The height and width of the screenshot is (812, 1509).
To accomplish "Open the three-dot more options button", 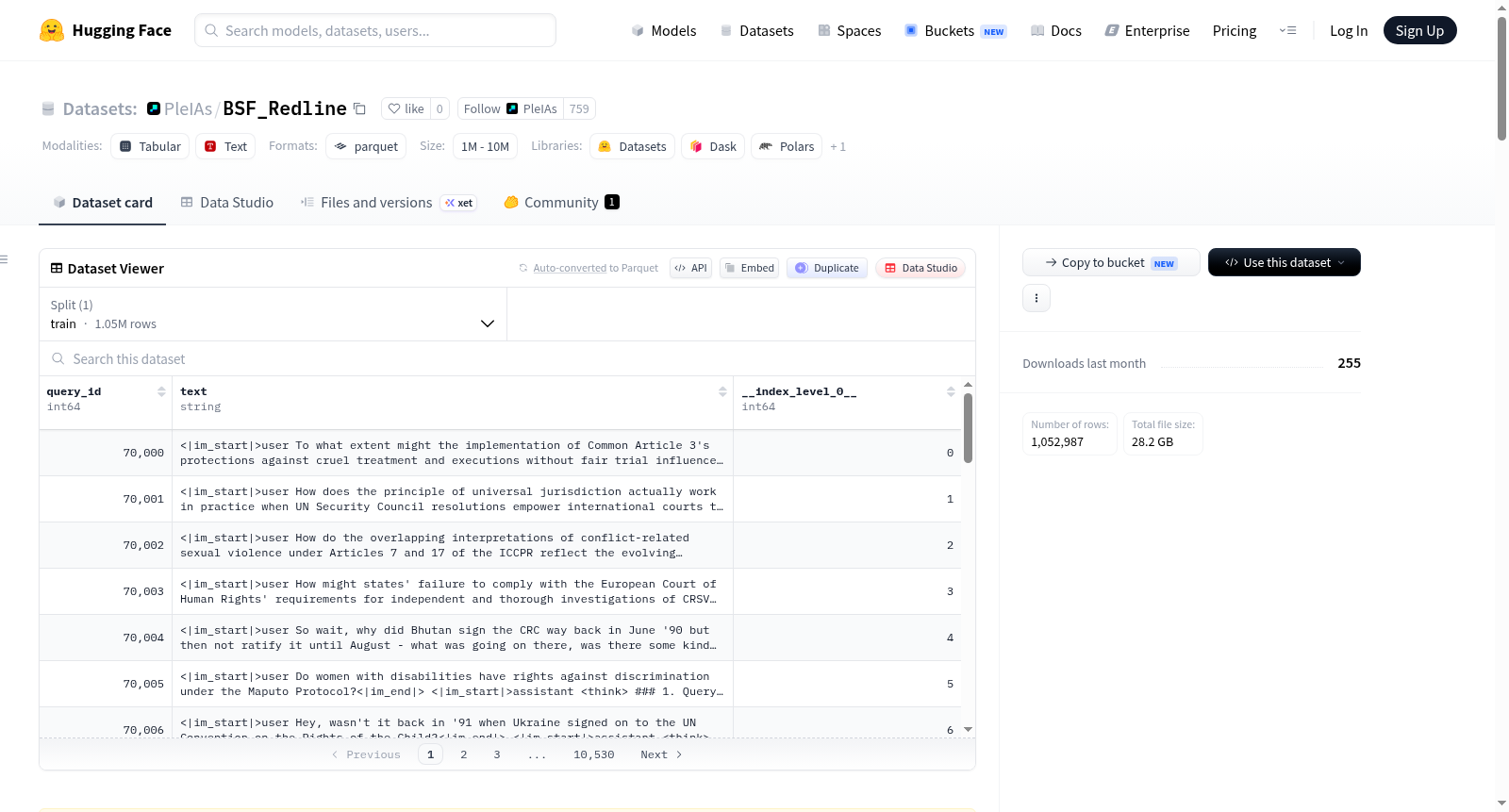I will click(x=1036, y=298).
